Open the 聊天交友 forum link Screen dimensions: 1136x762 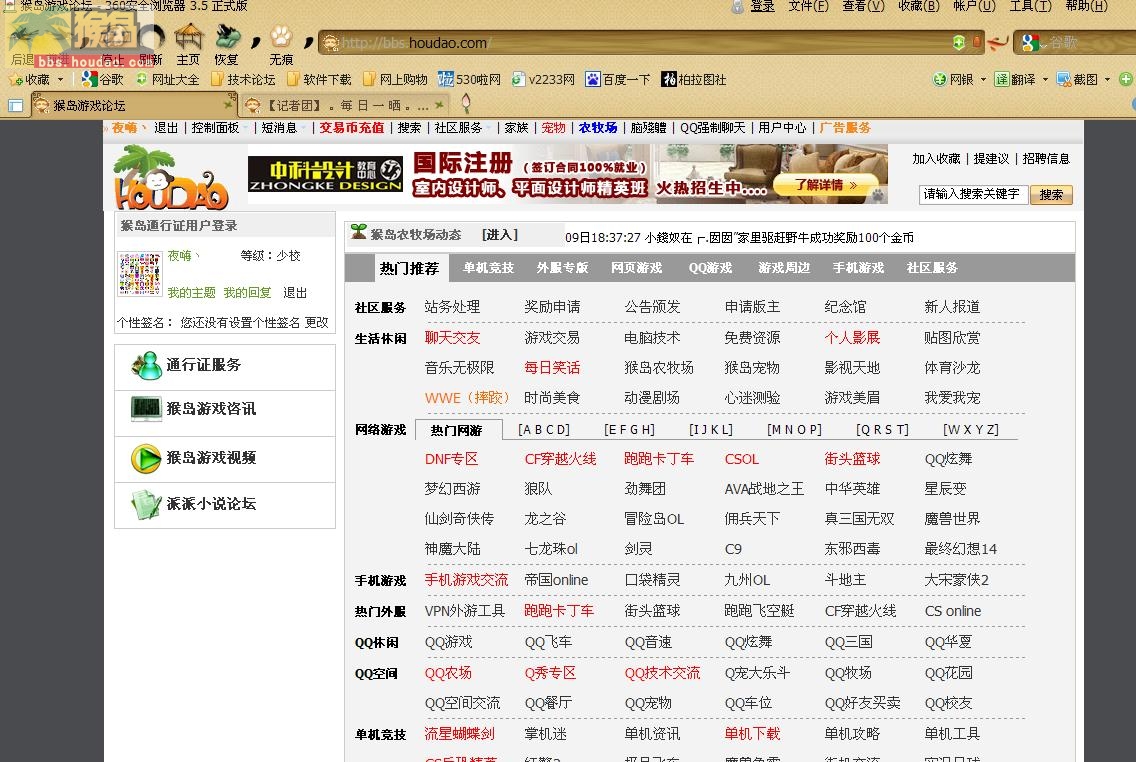point(452,338)
